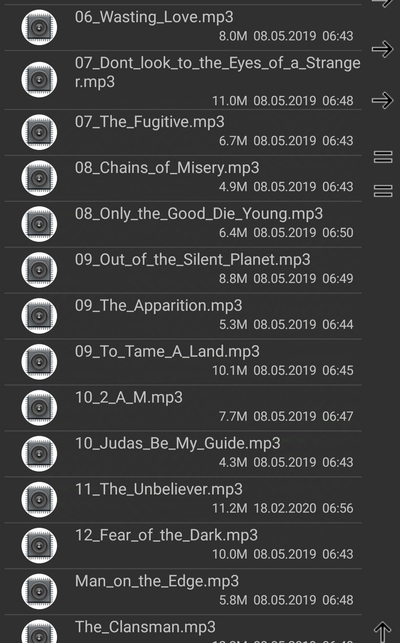This screenshot has width=400, height=643.
Task: Click the right arrow beside the 11.0M file row
Action: 382,100
